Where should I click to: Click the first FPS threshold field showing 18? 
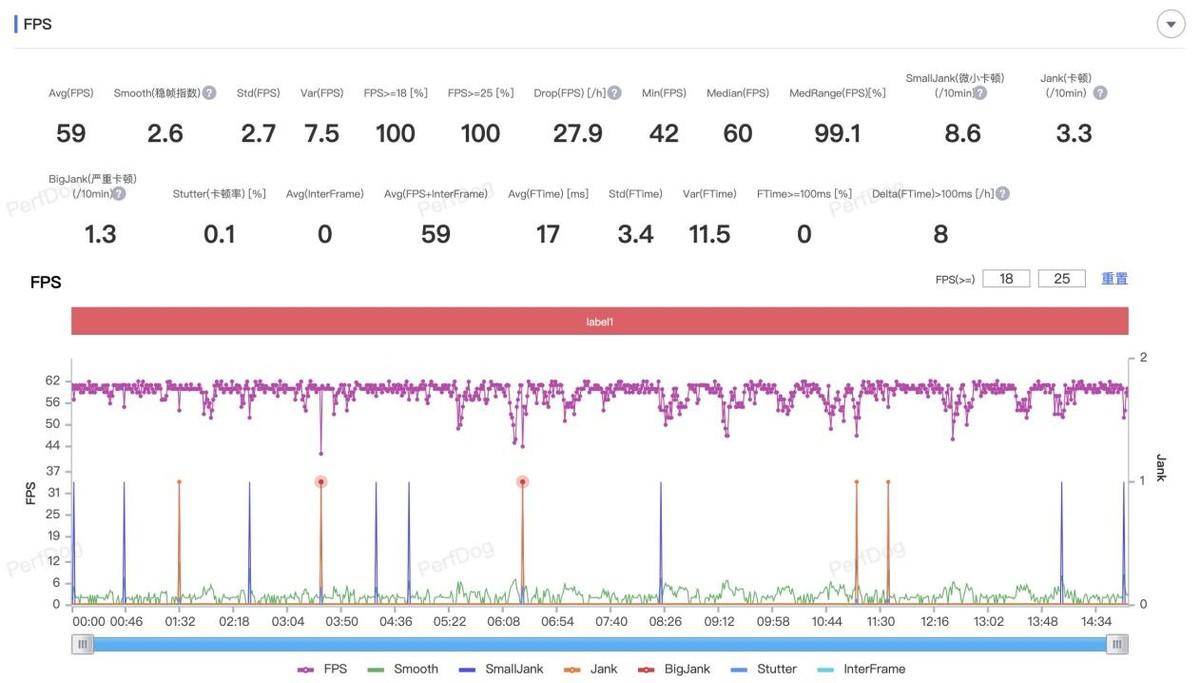click(1006, 279)
